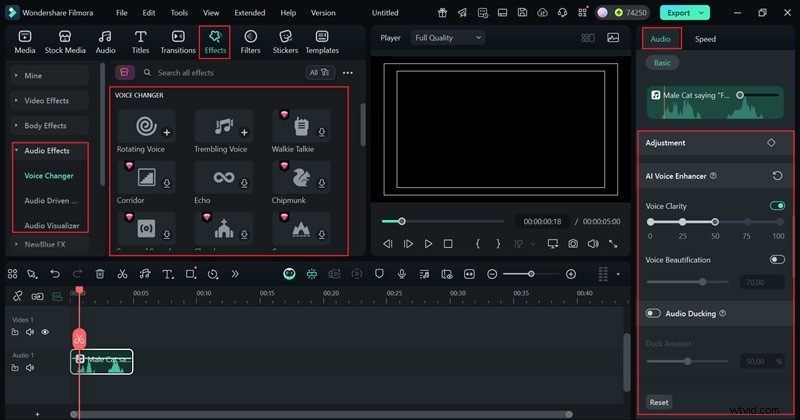Enable the Voice Beautification switch
This screenshot has width=800, height=420.
point(777,260)
